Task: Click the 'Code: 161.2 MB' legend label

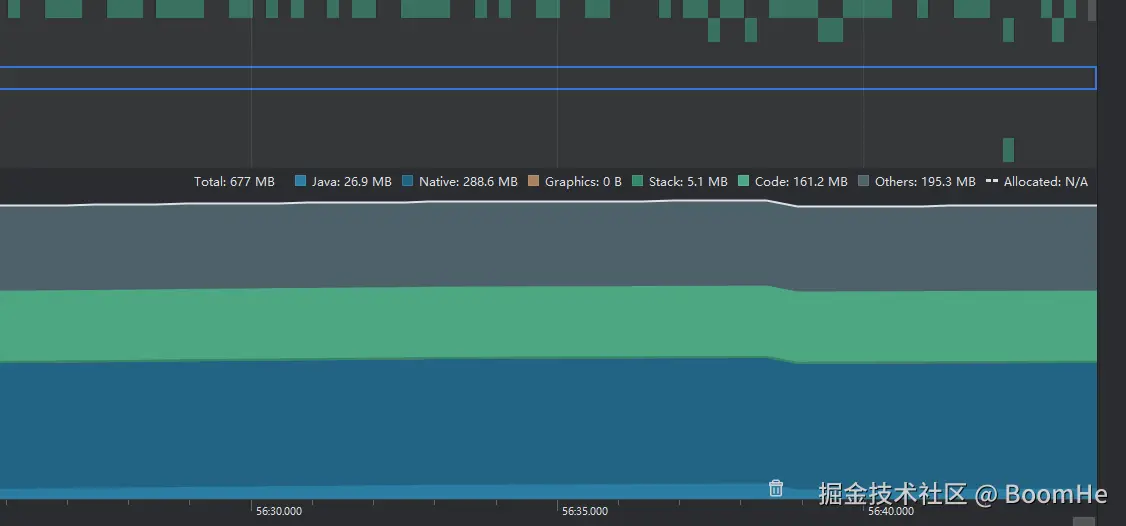Action: tap(801, 182)
